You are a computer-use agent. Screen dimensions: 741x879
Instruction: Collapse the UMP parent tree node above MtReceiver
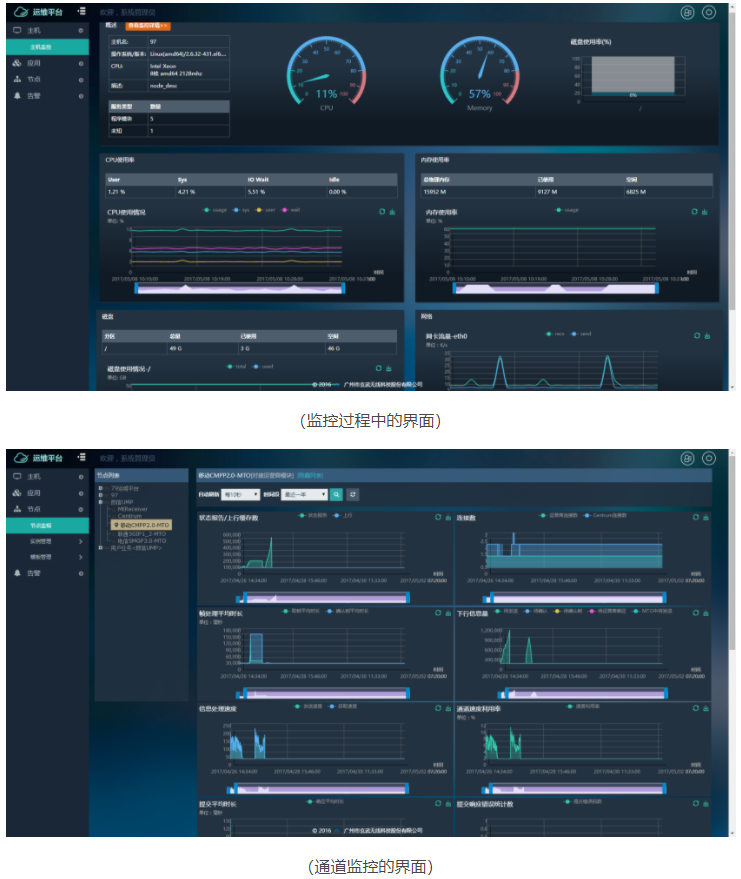point(101,502)
